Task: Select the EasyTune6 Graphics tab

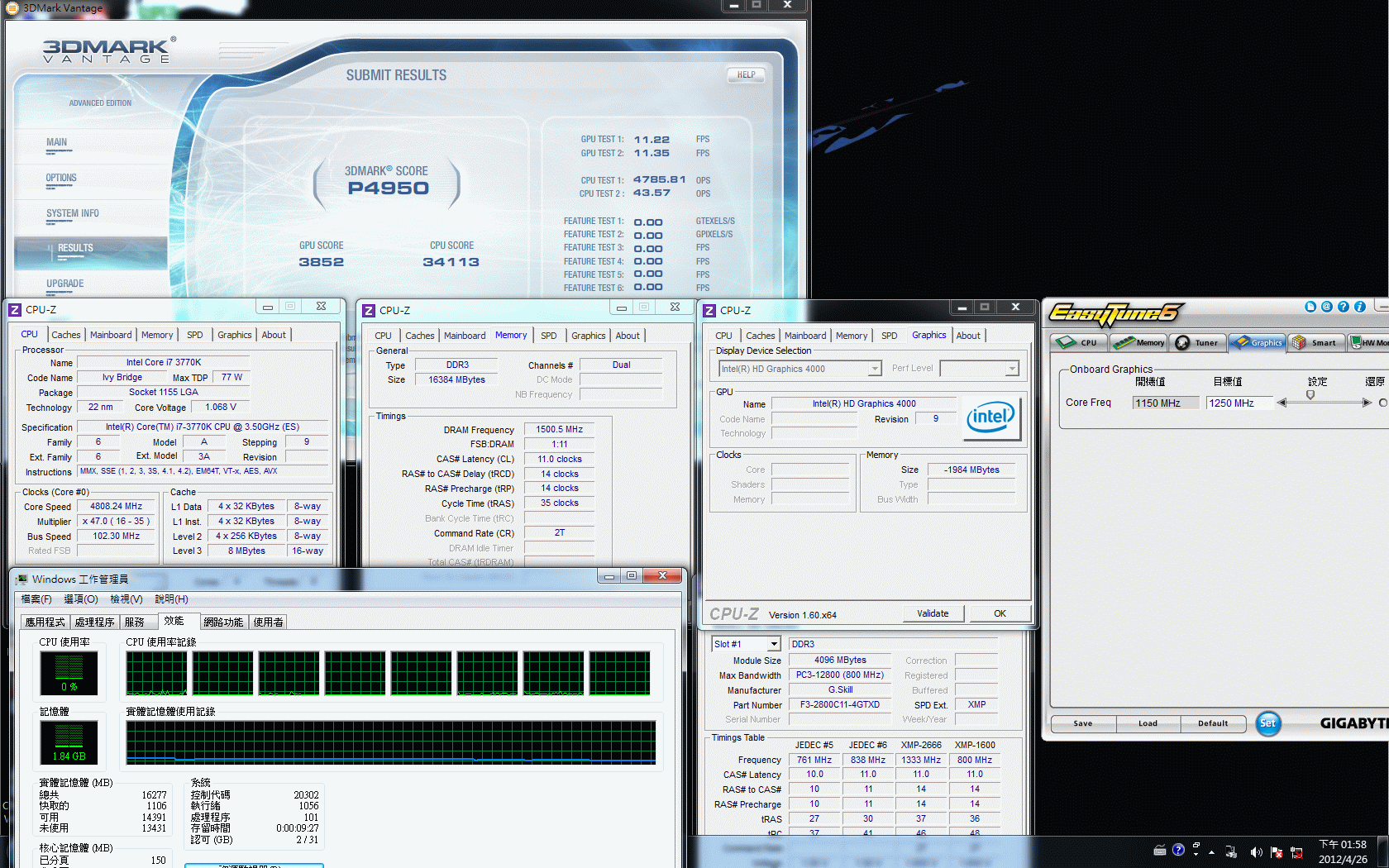Action: coord(1258,342)
